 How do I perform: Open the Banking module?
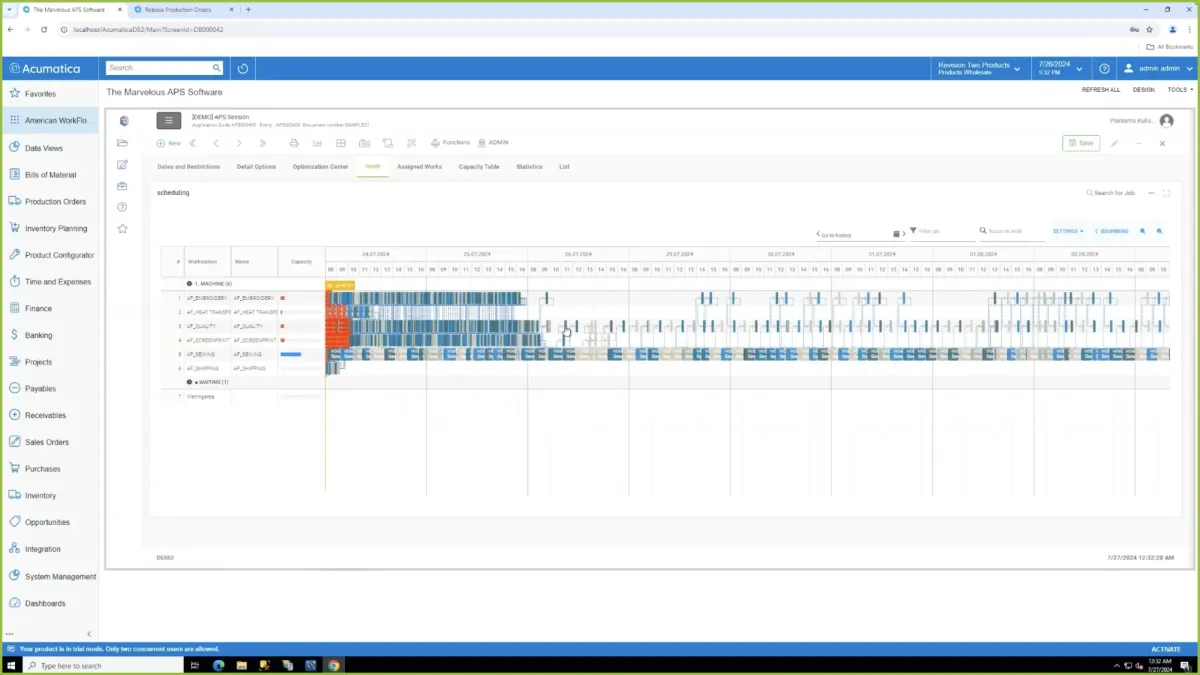(x=49, y=335)
